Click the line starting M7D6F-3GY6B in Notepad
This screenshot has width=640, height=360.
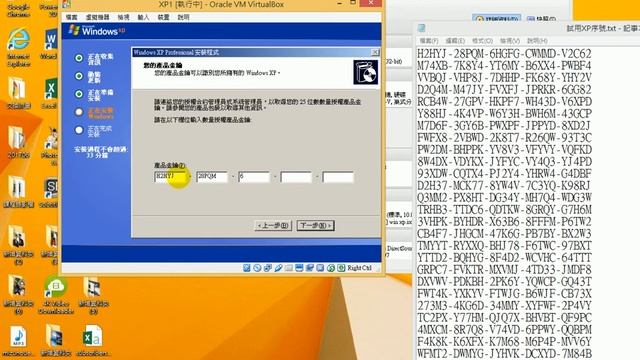(504, 125)
